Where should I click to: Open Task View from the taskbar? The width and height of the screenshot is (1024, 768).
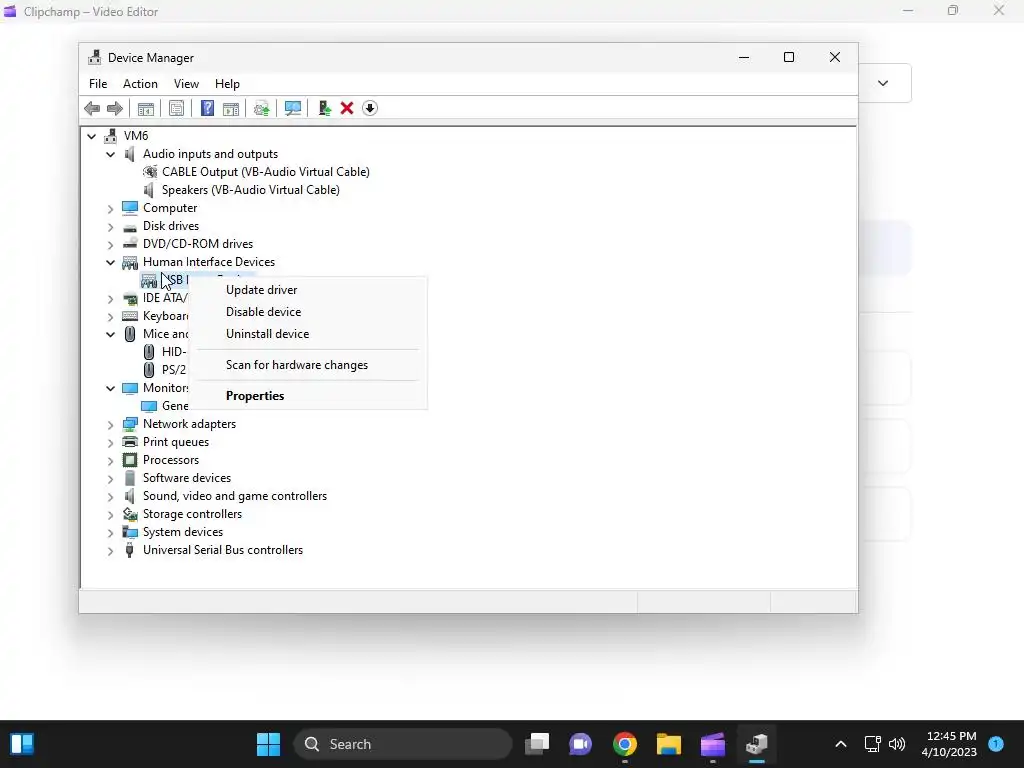tap(537, 744)
